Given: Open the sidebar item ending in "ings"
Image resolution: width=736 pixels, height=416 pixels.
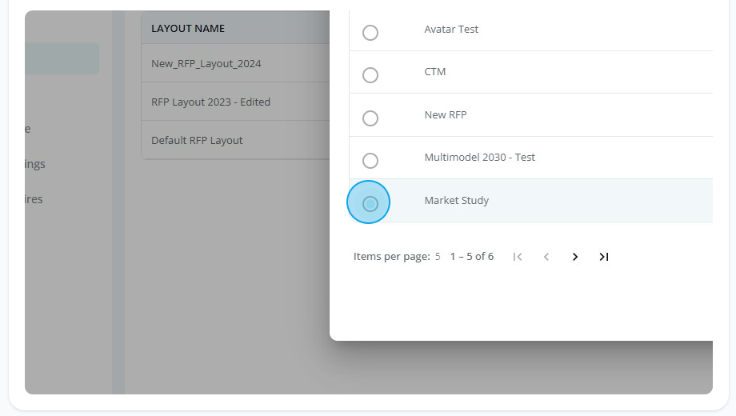Looking at the screenshot, I should [x=35, y=164].
